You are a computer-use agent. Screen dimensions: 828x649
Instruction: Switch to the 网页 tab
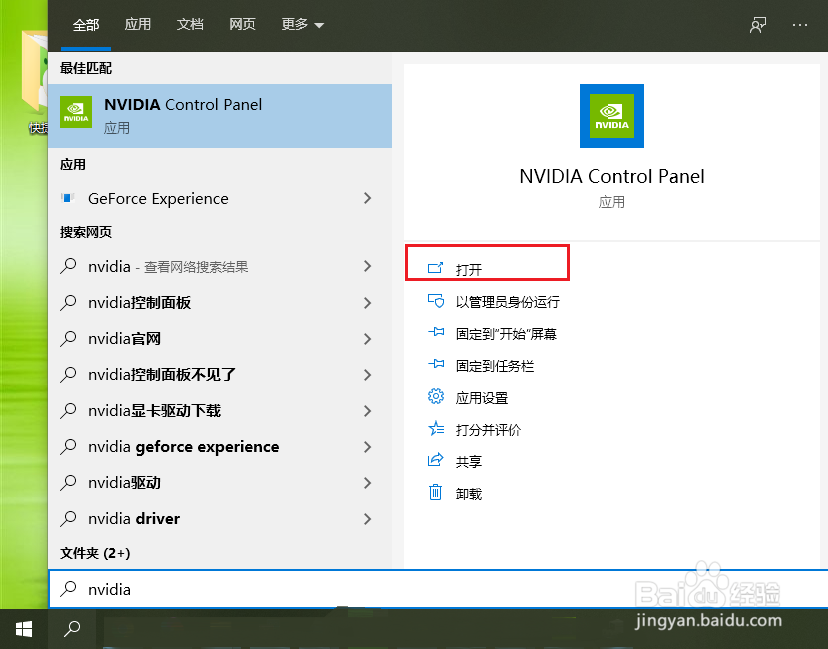coord(242,25)
